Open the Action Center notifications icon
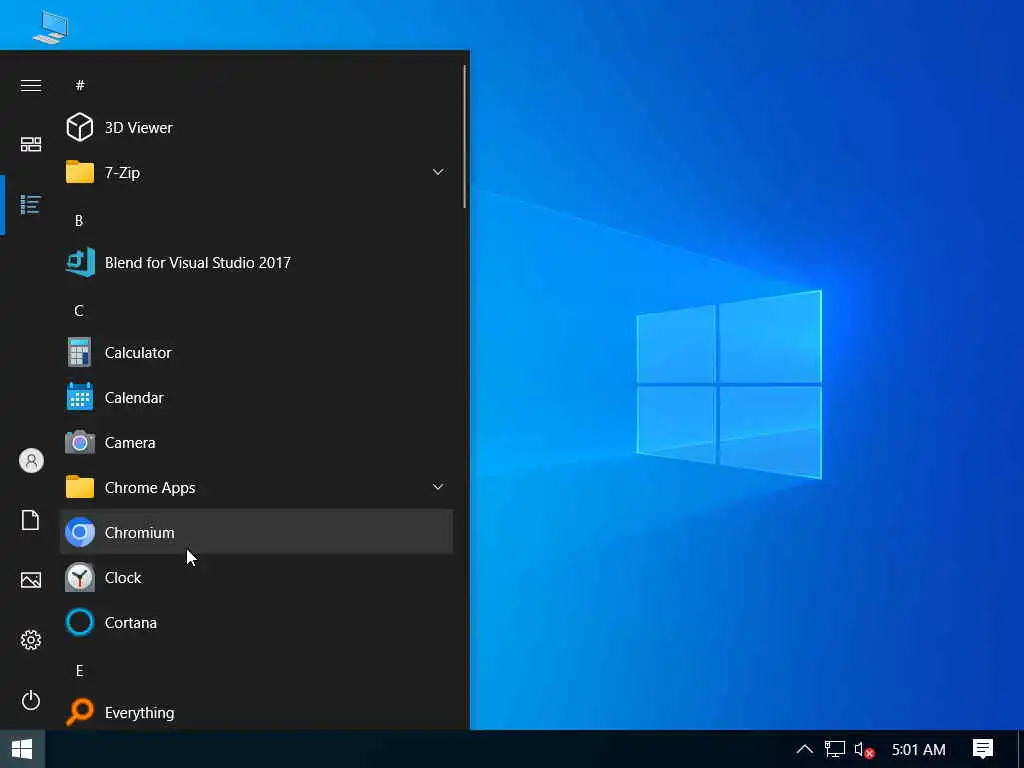The height and width of the screenshot is (768, 1024). (x=982, y=749)
